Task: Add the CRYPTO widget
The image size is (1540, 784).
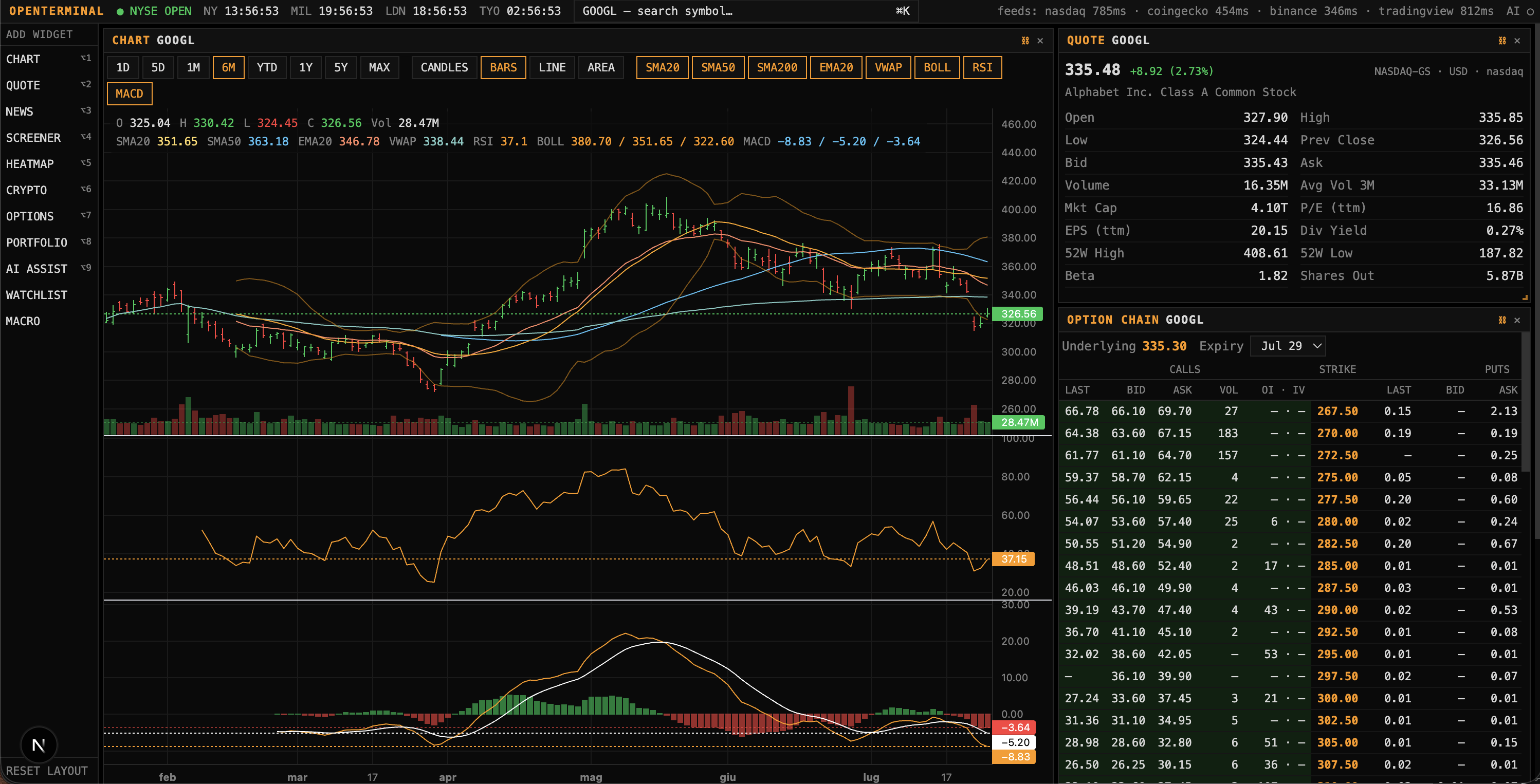Action: [x=48, y=190]
